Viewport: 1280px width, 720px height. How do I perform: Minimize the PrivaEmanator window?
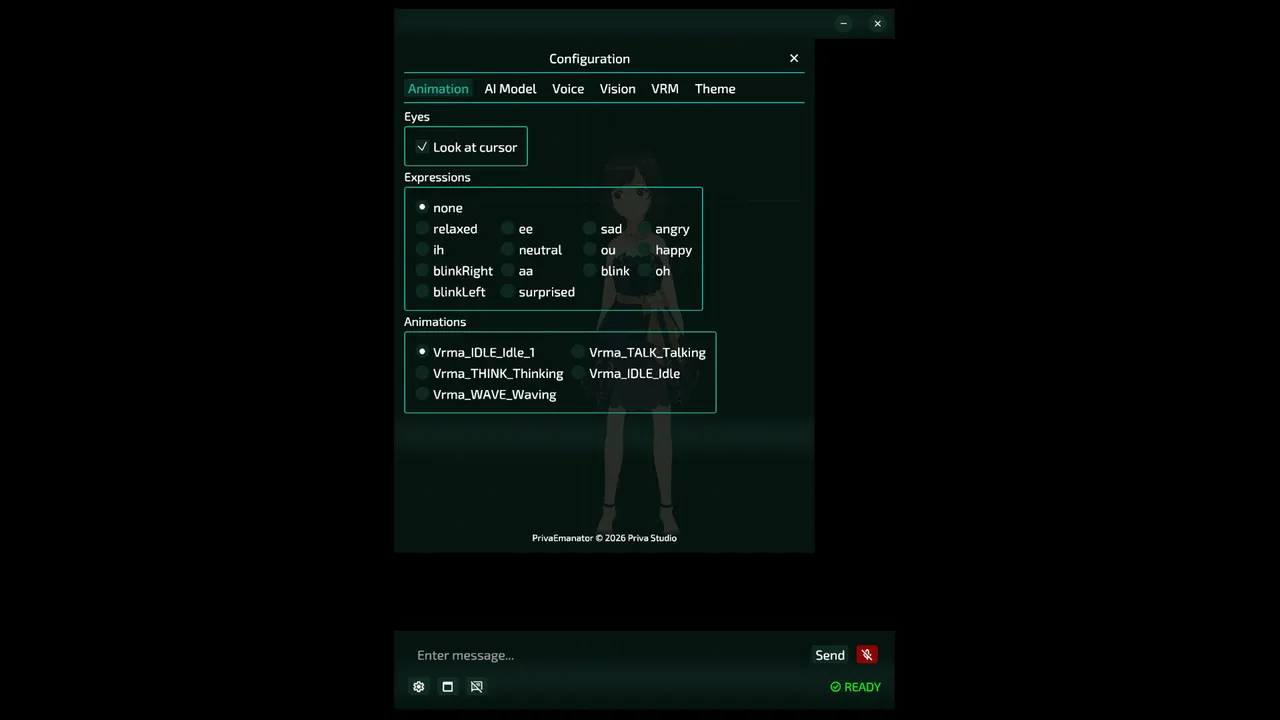[x=844, y=24]
